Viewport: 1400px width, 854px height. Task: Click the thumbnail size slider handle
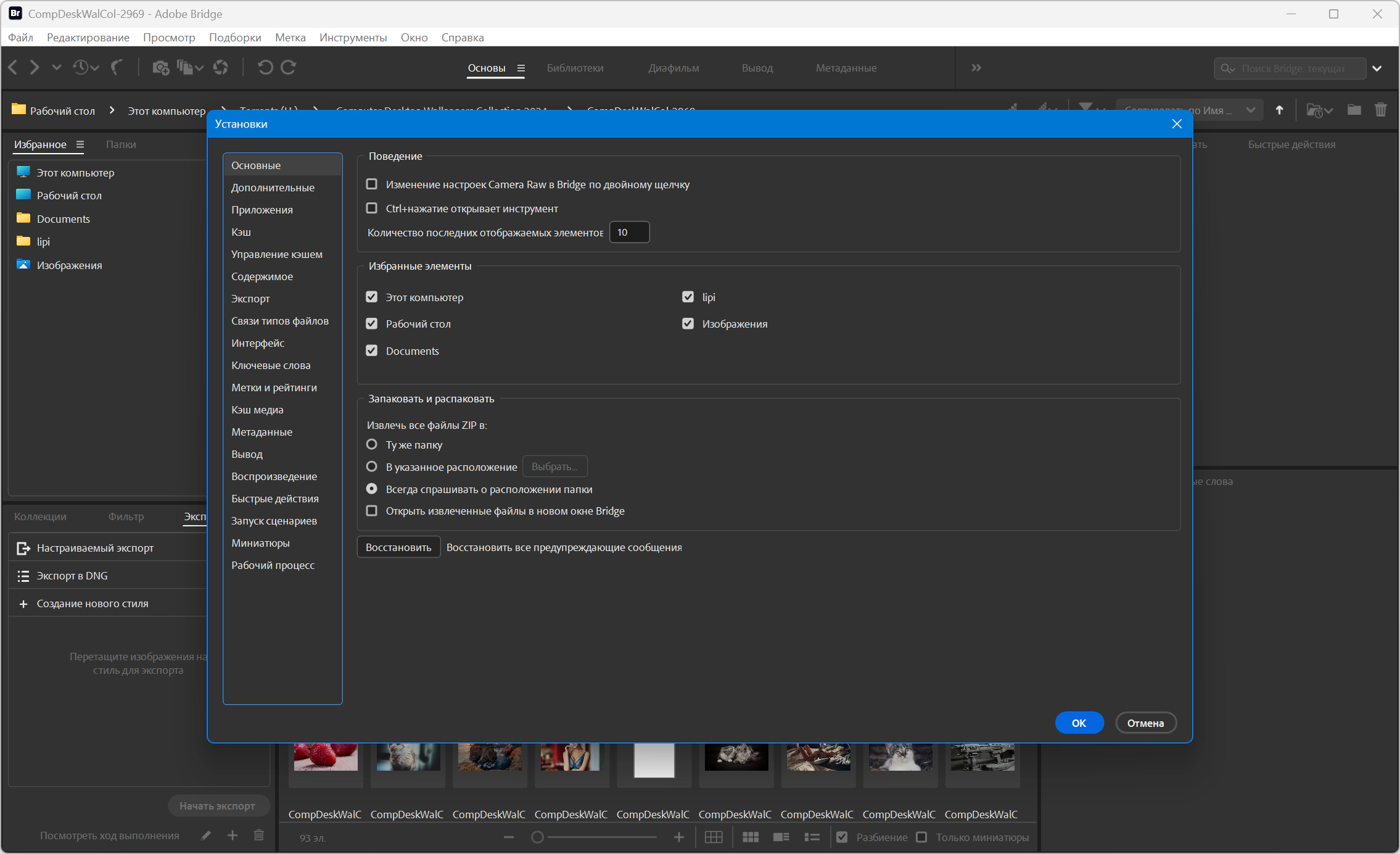coord(537,837)
